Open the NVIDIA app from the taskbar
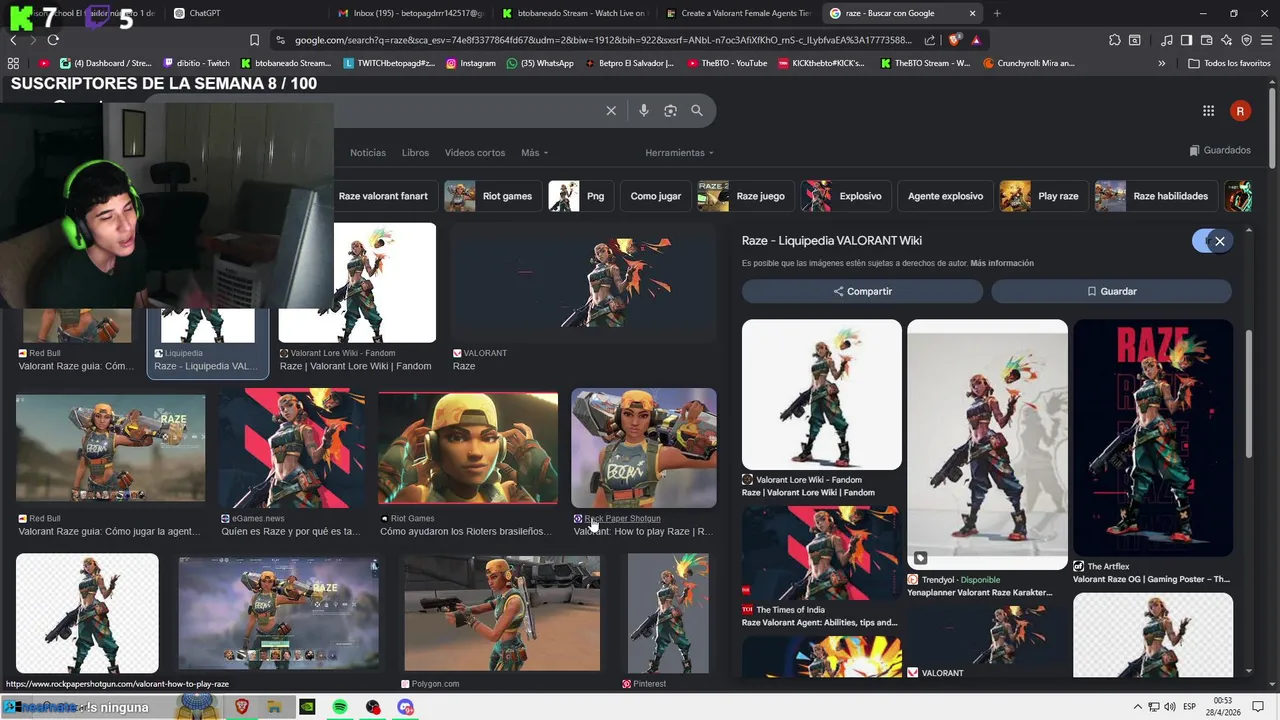 pyautogui.click(x=307, y=707)
